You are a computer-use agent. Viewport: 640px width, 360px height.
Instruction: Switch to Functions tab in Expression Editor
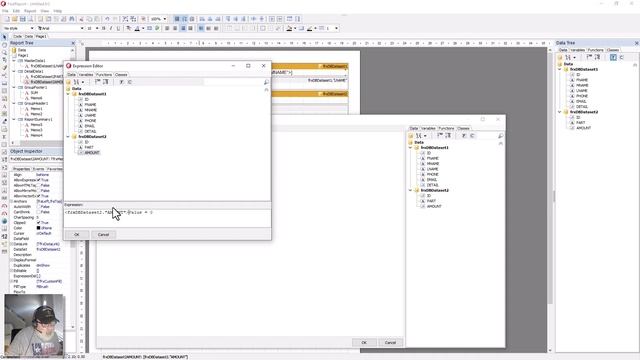pos(104,75)
